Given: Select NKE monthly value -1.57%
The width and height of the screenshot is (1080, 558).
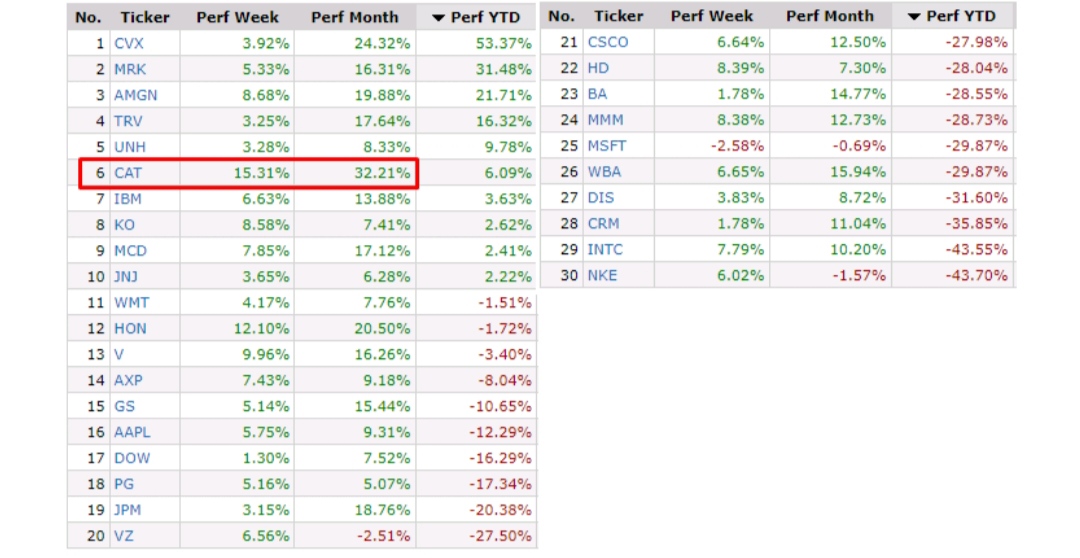Looking at the screenshot, I should (858, 276).
